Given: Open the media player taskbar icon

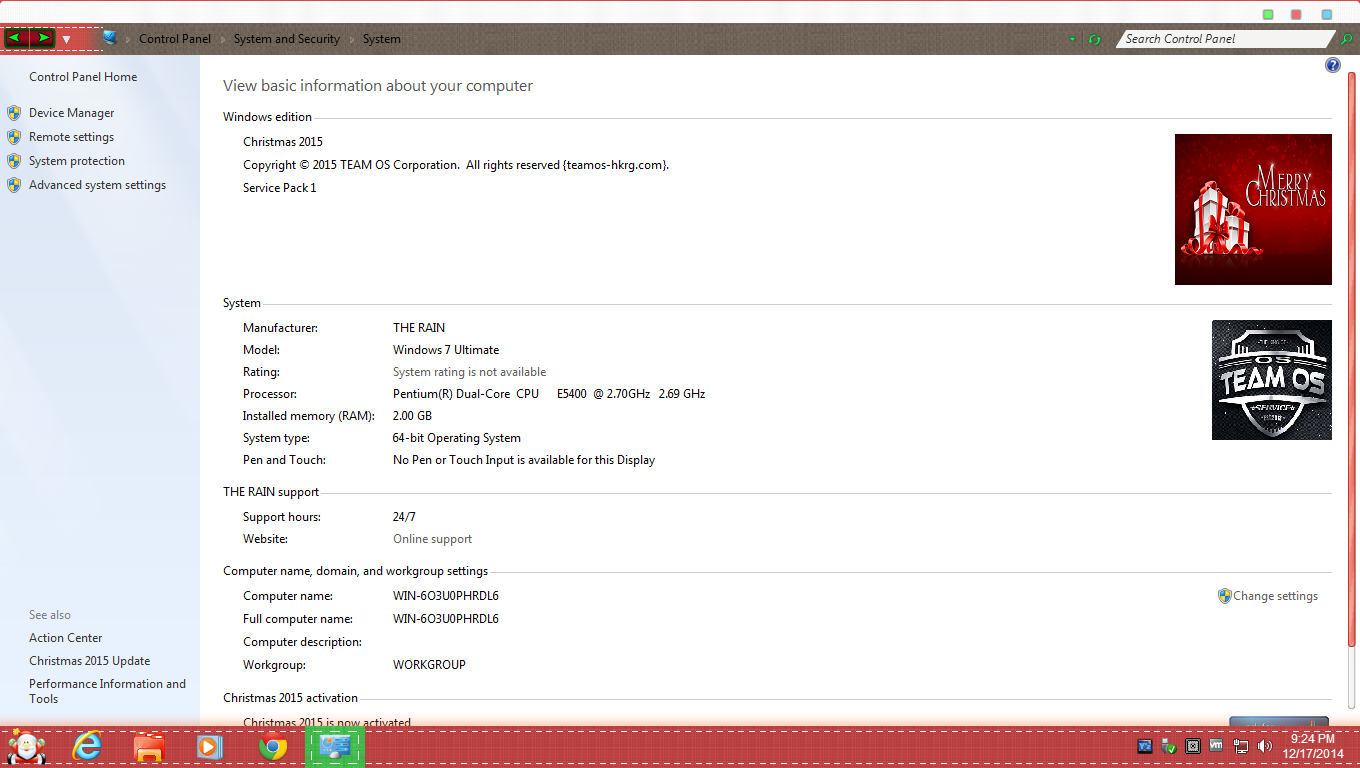Looking at the screenshot, I should tap(209, 746).
